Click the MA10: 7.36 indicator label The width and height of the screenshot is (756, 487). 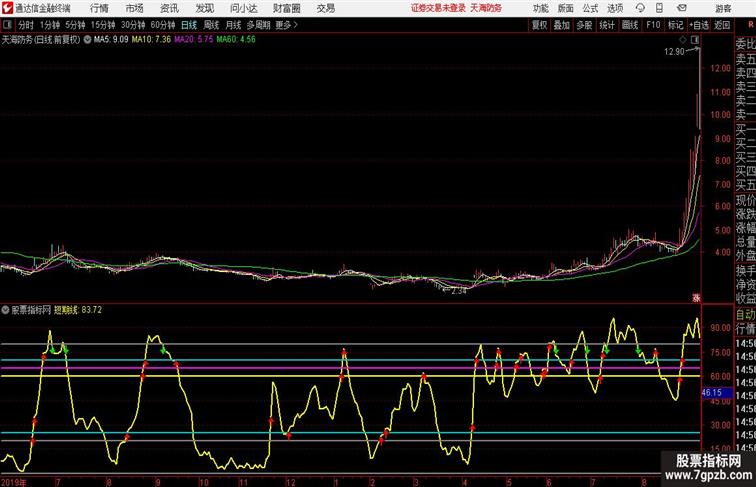[x=151, y=40]
